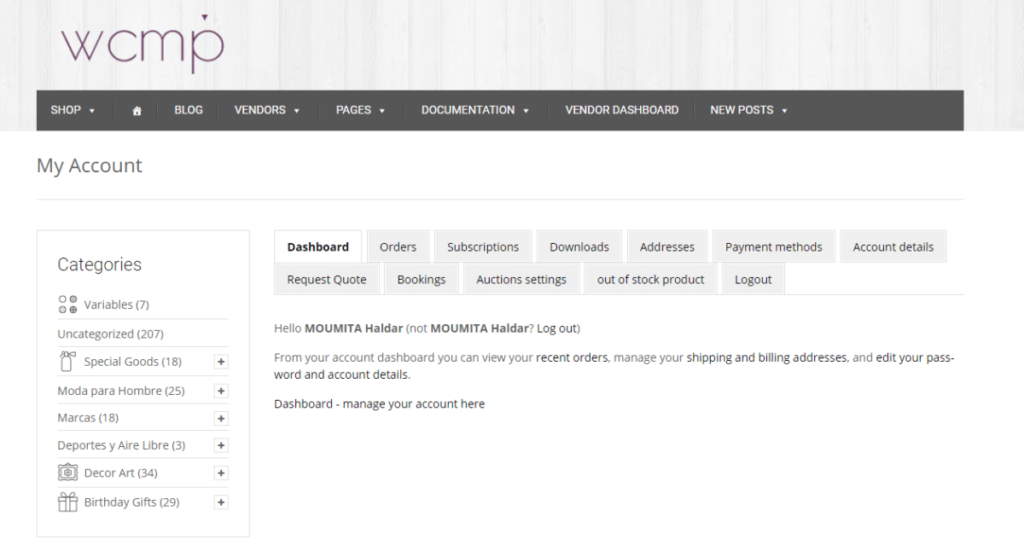Viewport: 1024px width, 551px height.
Task: Open the Uncategorized (207) category link
Action: coord(110,334)
